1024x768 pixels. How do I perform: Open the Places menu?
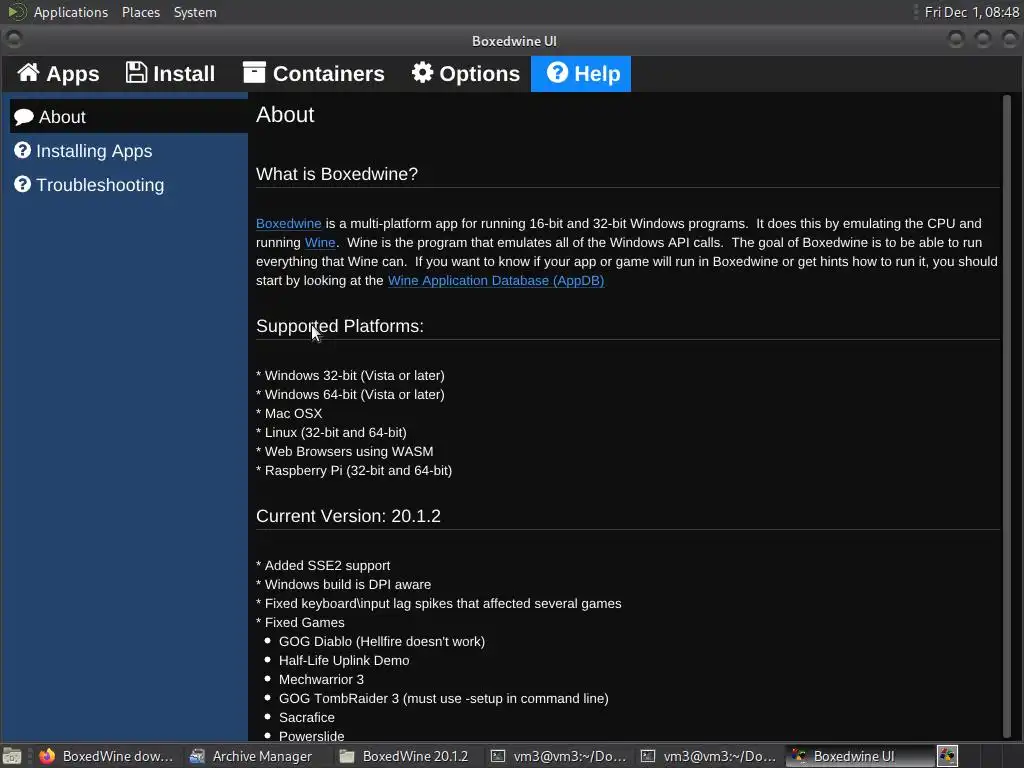point(140,12)
